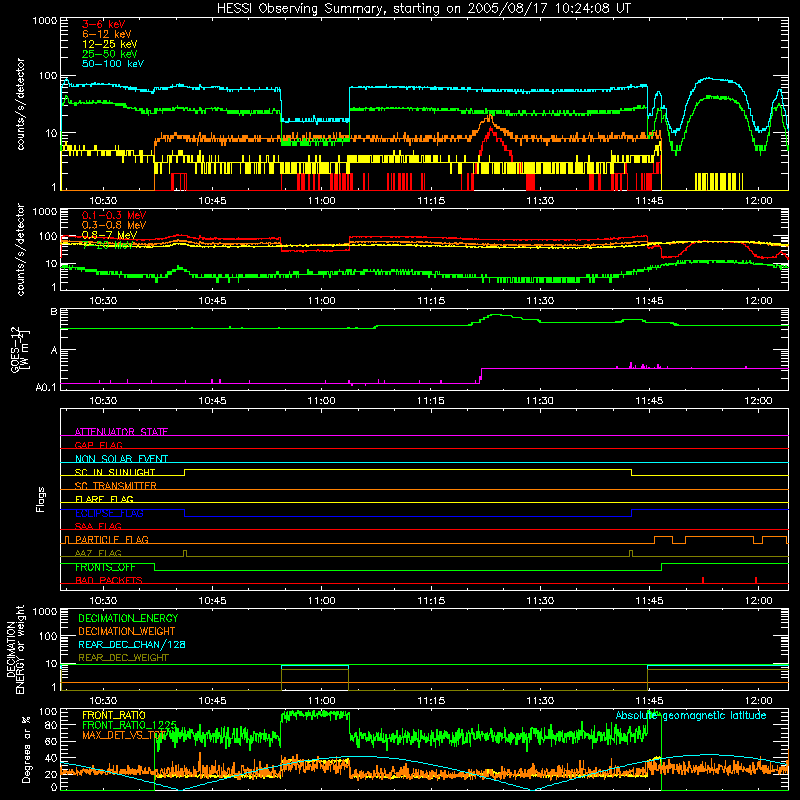Click 11:45 tick label under MeV panel
800x800 pixels.
coord(649,301)
